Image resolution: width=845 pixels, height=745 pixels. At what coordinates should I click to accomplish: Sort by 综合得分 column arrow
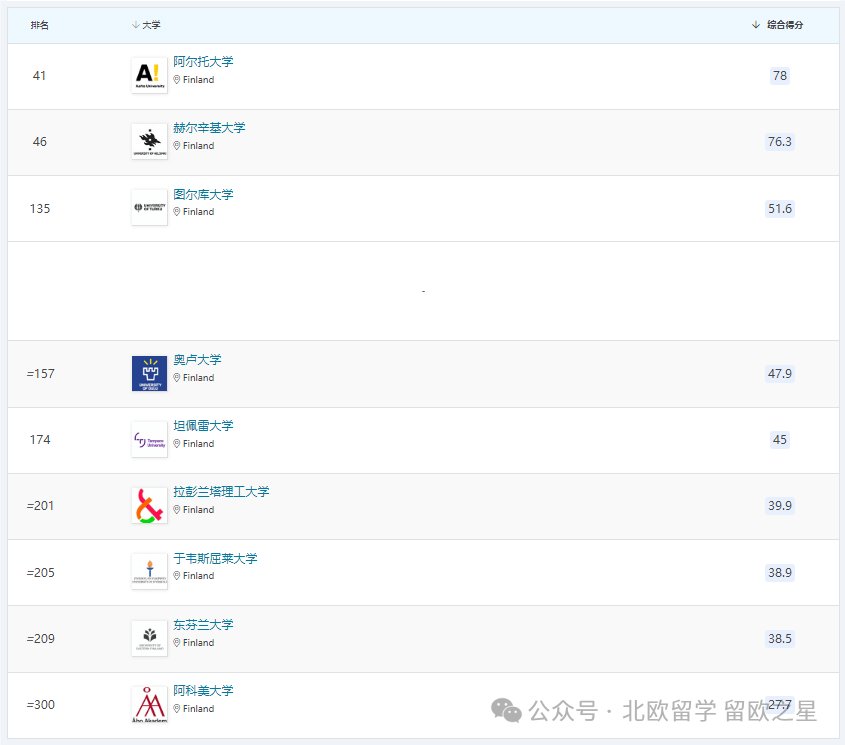coord(756,25)
